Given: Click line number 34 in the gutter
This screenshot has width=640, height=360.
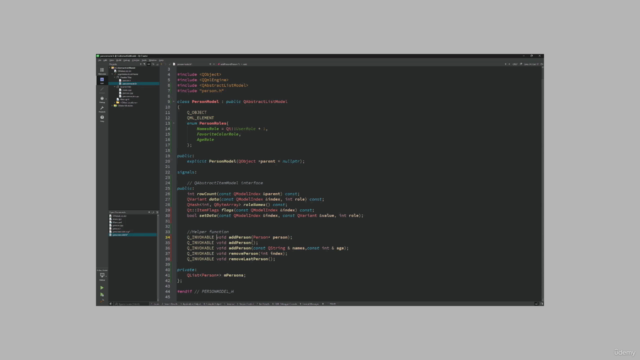Looking at the screenshot, I should [168, 237].
